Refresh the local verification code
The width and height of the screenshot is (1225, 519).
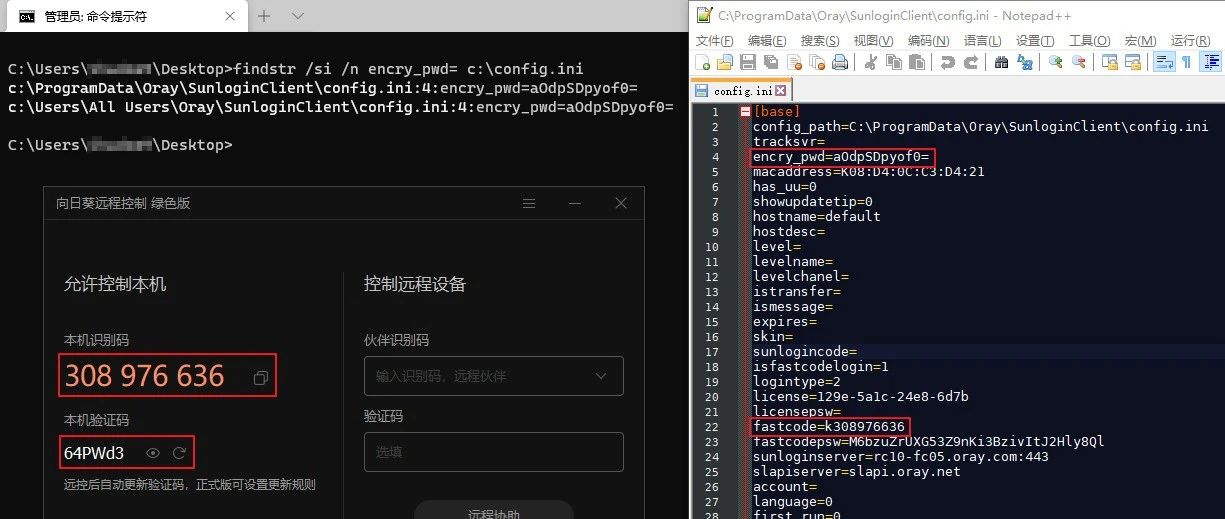[179, 453]
